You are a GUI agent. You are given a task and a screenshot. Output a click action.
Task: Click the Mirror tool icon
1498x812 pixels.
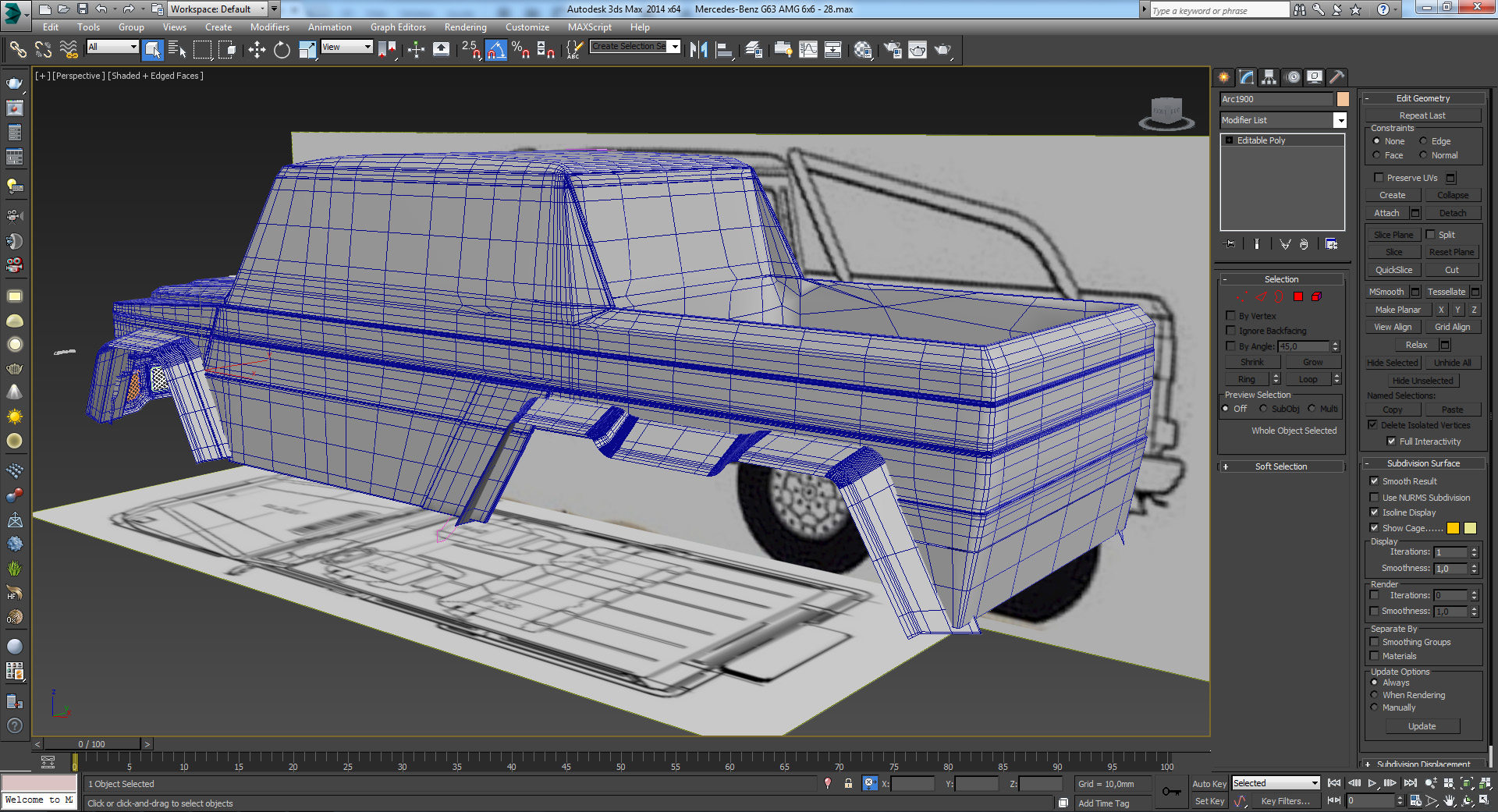pyautogui.click(x=698, y=51)
